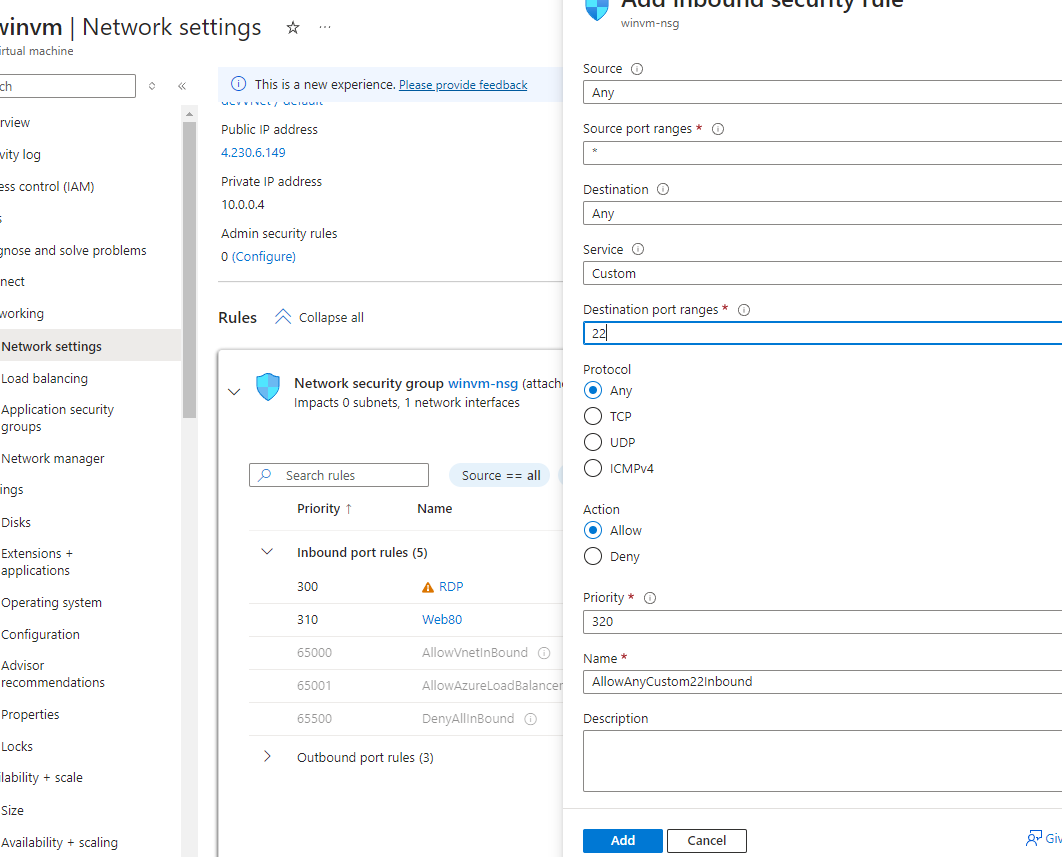The height and width of the screenshot is (857, 1062).
Task: Click the Add button
Action: 622,841
